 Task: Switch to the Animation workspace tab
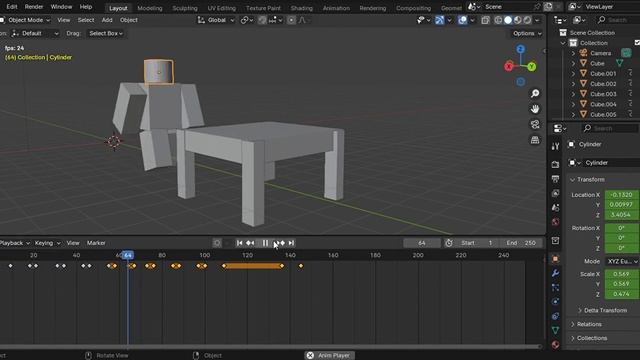(336, 8)
